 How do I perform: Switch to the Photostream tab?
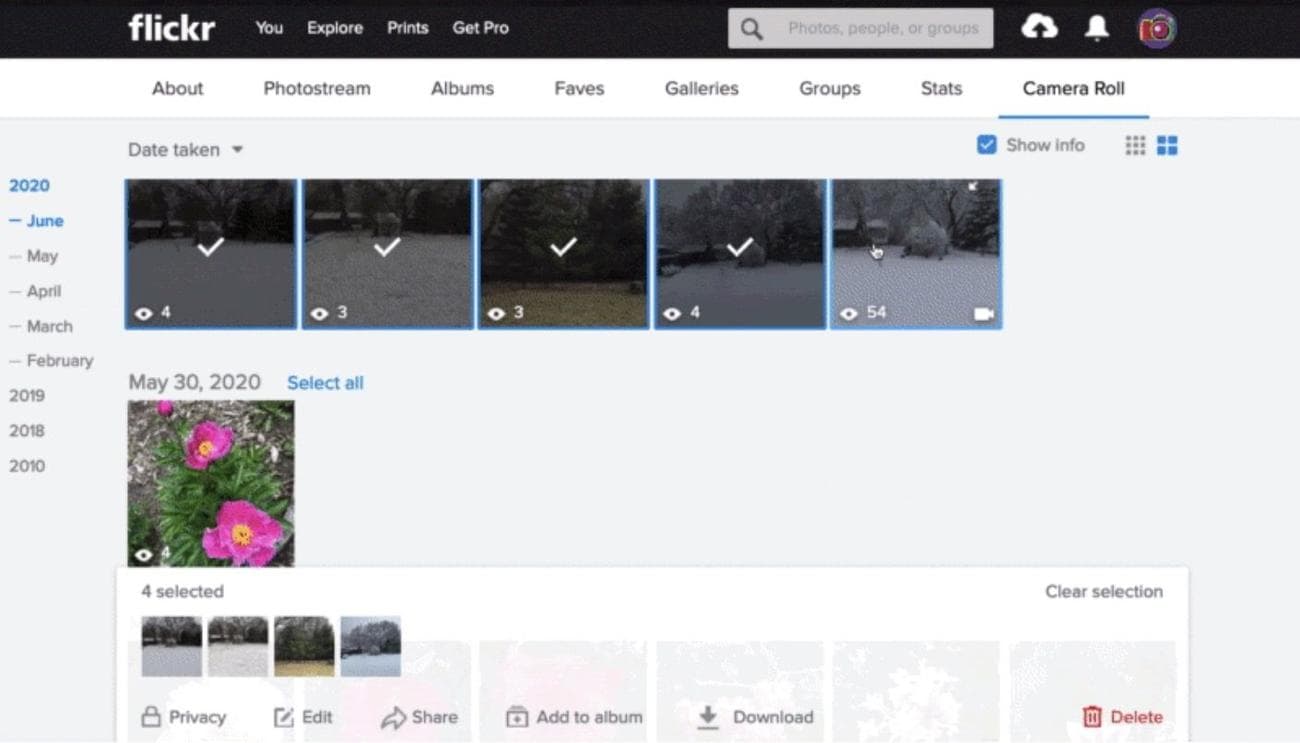[316, 88]
